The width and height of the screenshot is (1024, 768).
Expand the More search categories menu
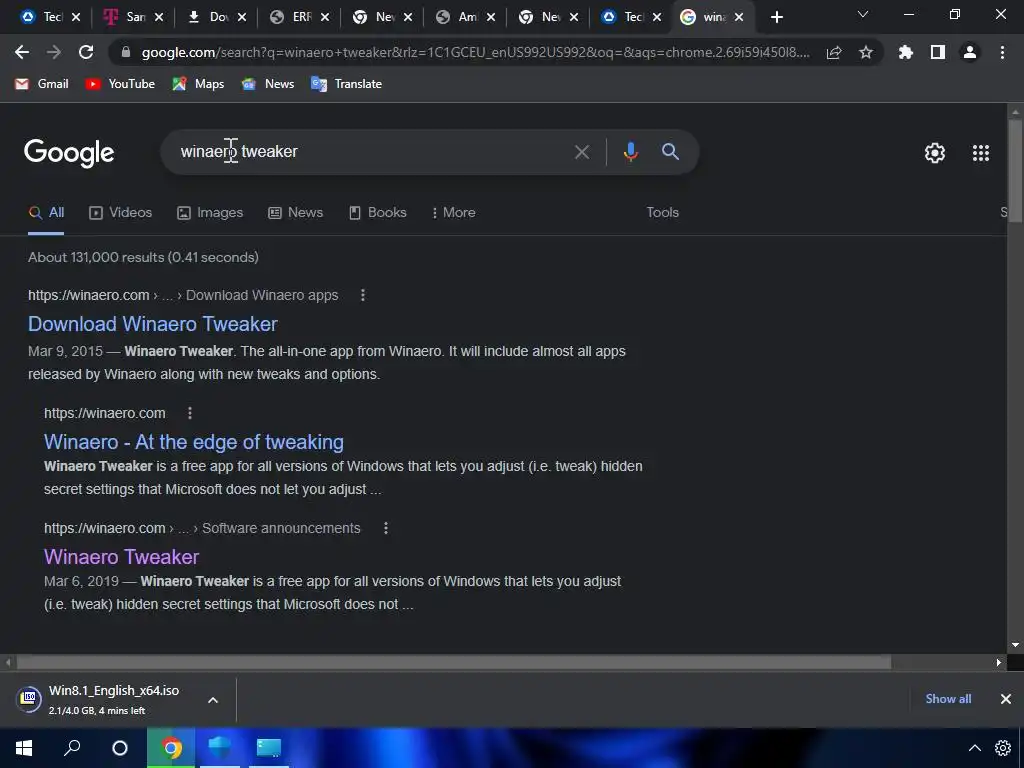(453, 212)
